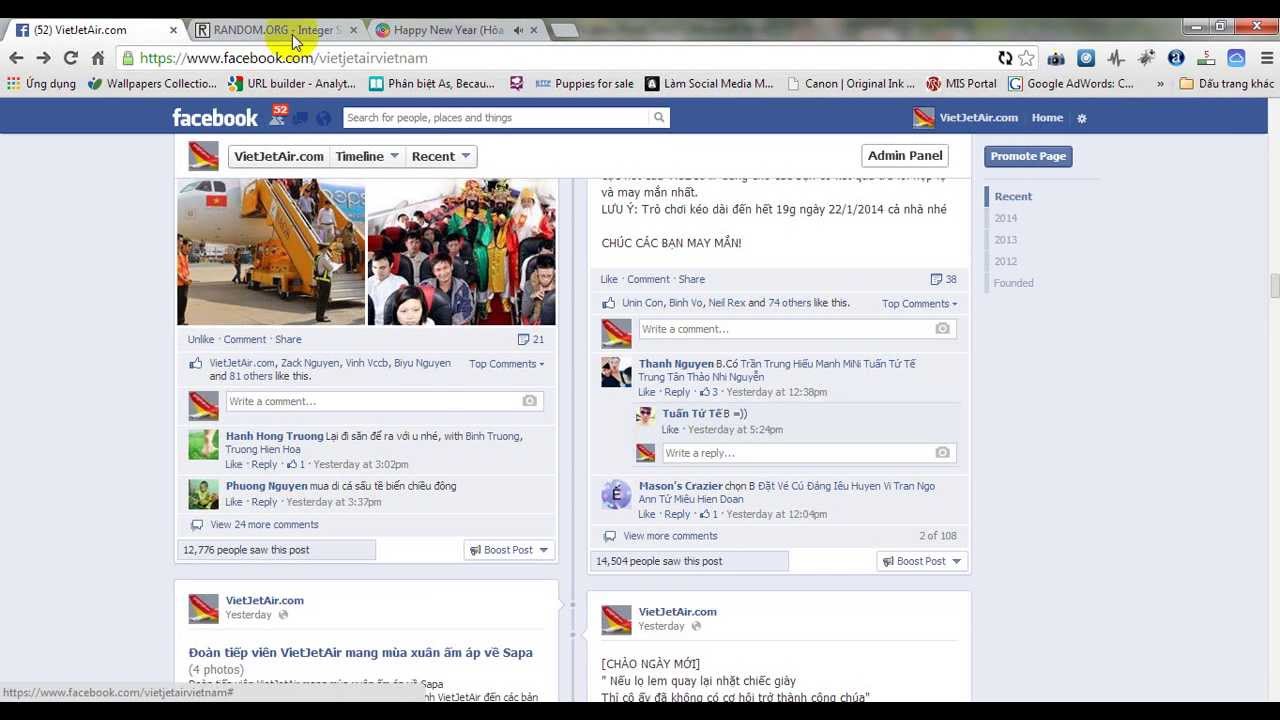Click the camera extension icon in the toolbar

tap(1056, 58)
